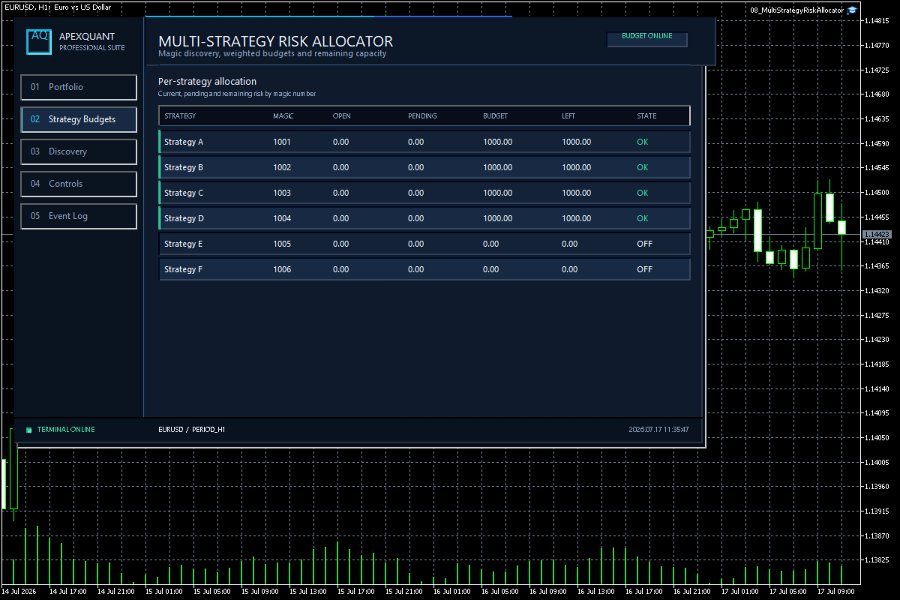Open the Portfolio tab
Screen dimensions: 900x600
tap(79, 87)
